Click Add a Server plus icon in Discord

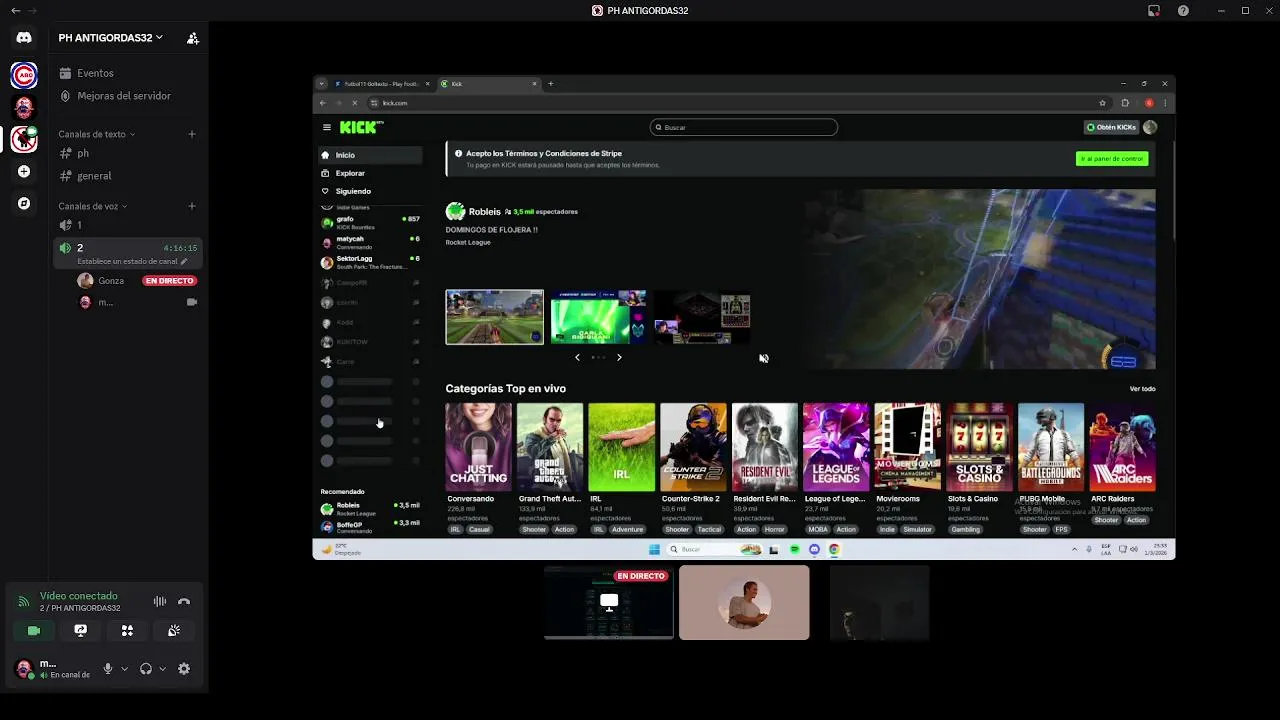click(x=24, y=171)
